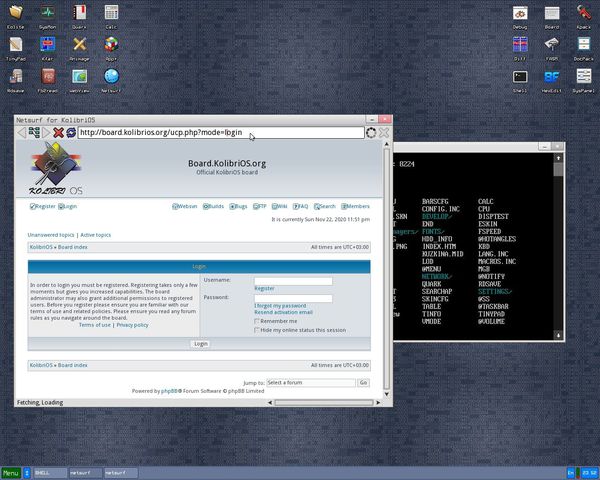
Task: Check Hide my online status this session
Action: coord(257,330)
